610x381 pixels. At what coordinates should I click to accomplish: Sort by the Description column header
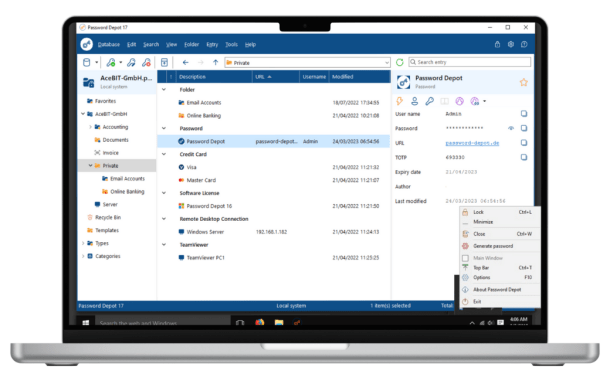(x=214, y=77)
